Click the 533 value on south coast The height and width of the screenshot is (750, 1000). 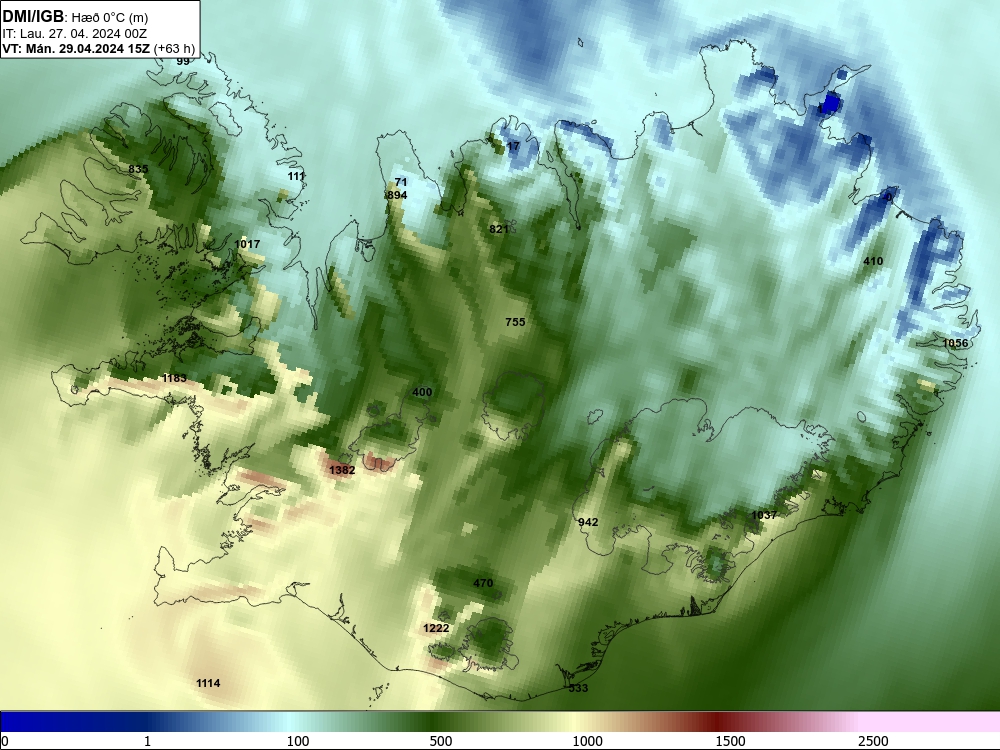578,688
